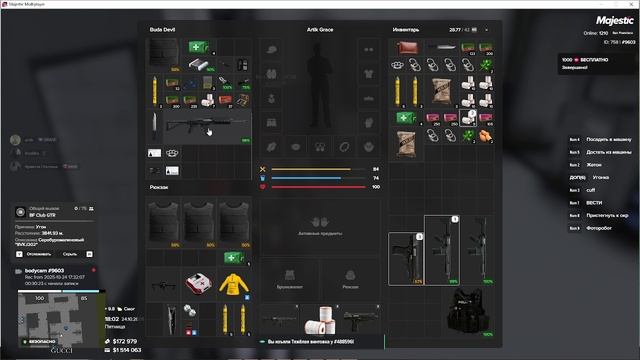Choose the Фоторобот action
Screen dimensions: 640x360
[599, 228]
